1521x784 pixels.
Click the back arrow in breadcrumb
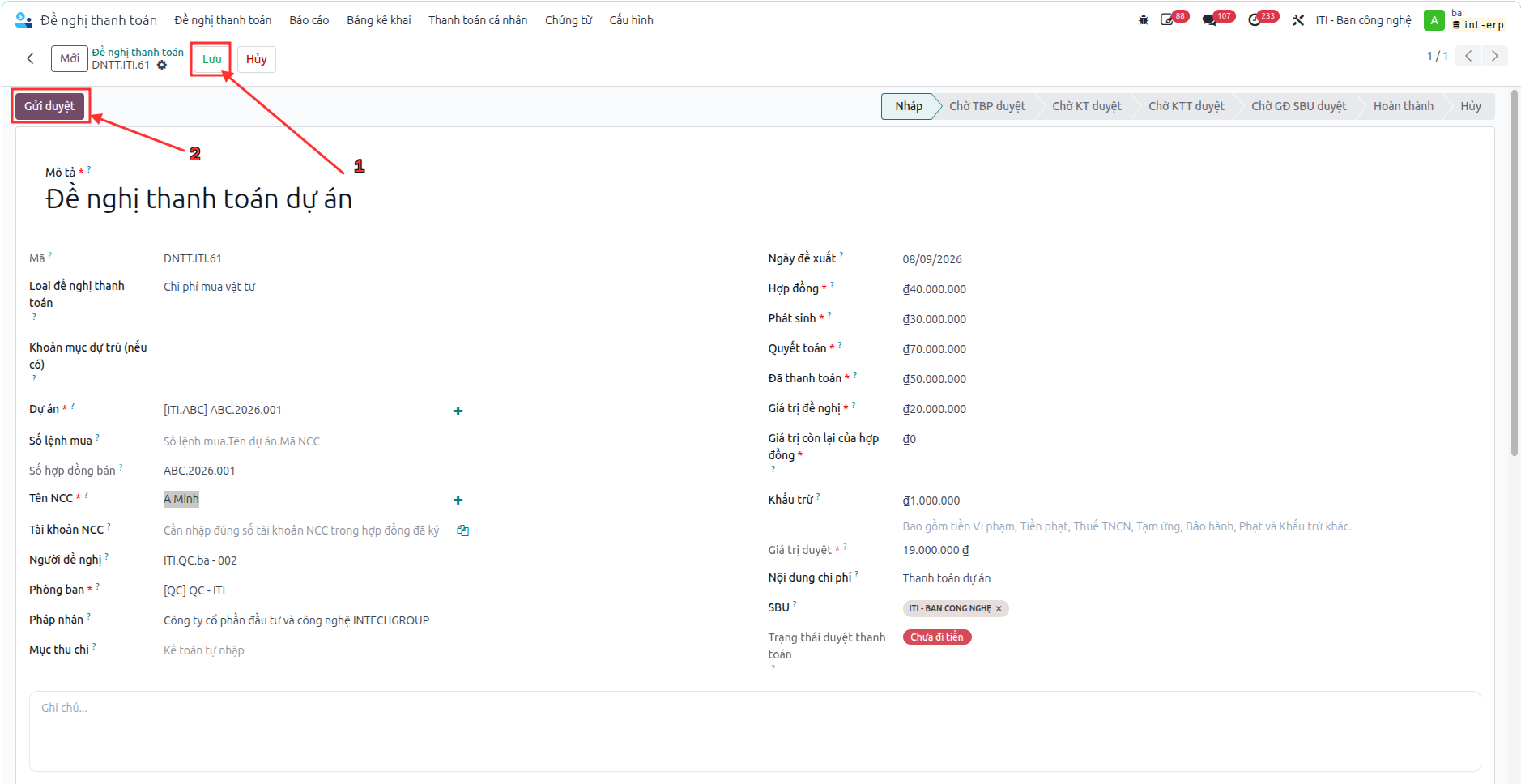pos(30,58)
